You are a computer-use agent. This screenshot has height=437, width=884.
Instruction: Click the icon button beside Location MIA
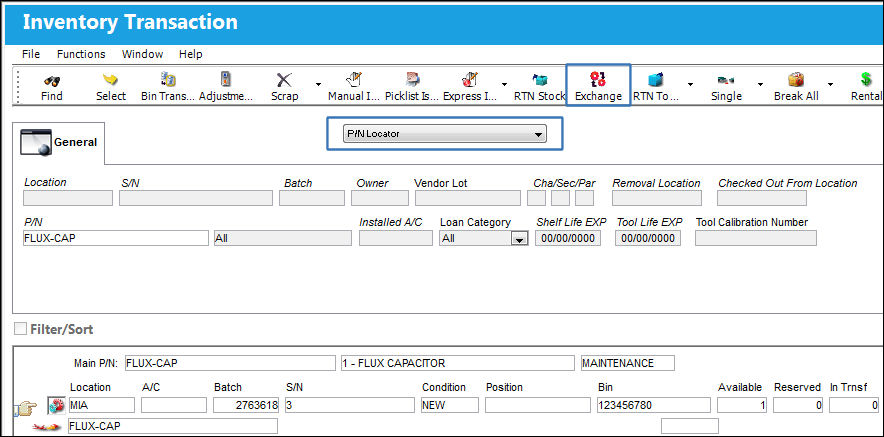point(55,405)
